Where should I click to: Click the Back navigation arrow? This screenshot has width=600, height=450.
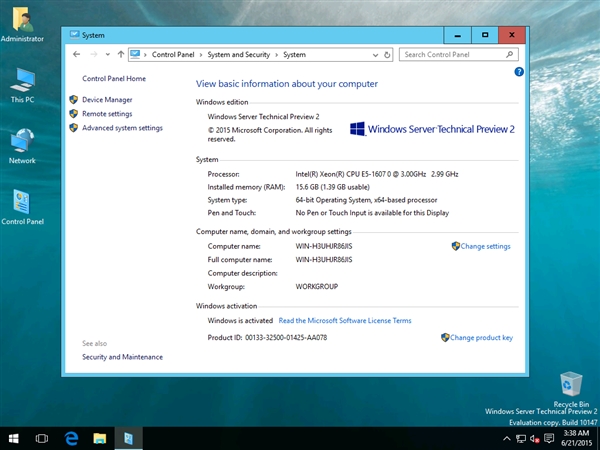pyautogui.click(x=79, y=55)
